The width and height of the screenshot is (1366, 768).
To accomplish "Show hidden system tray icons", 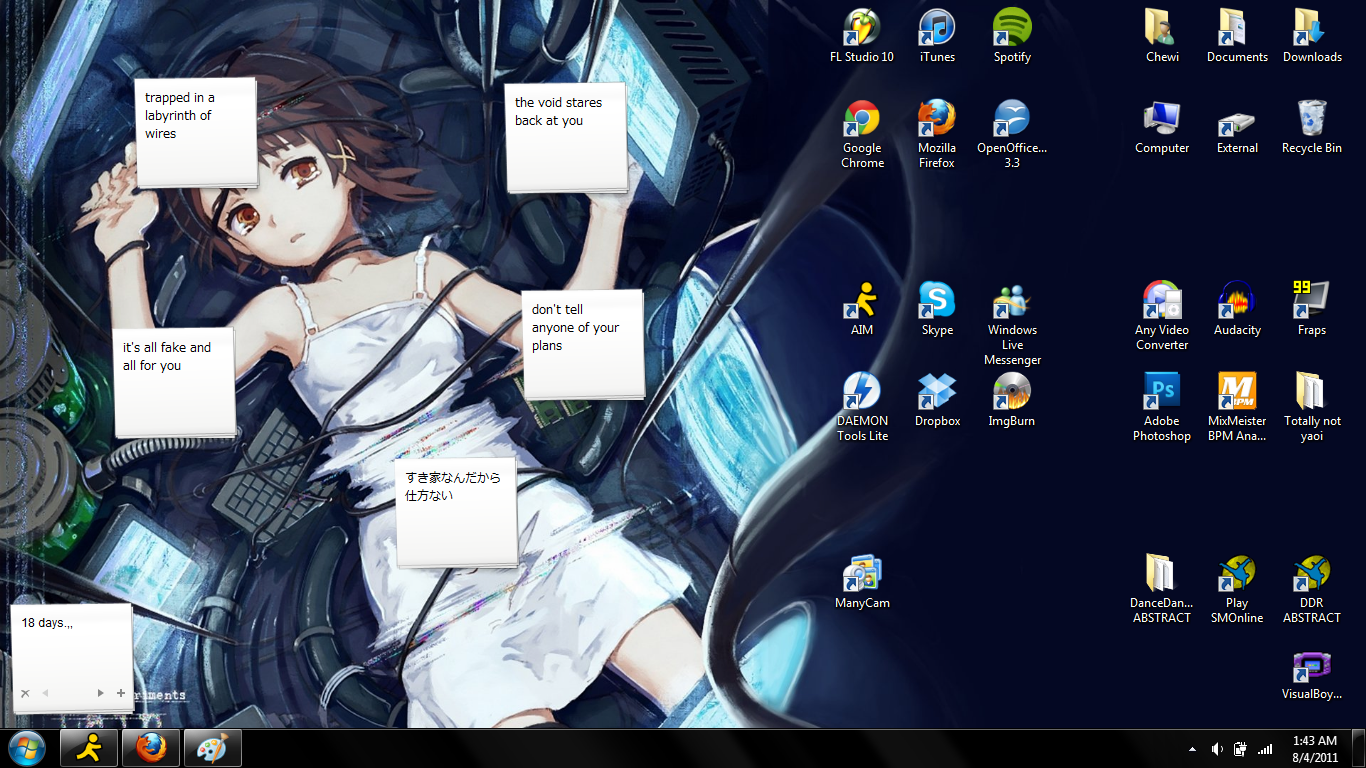I will click(1192, 749).
